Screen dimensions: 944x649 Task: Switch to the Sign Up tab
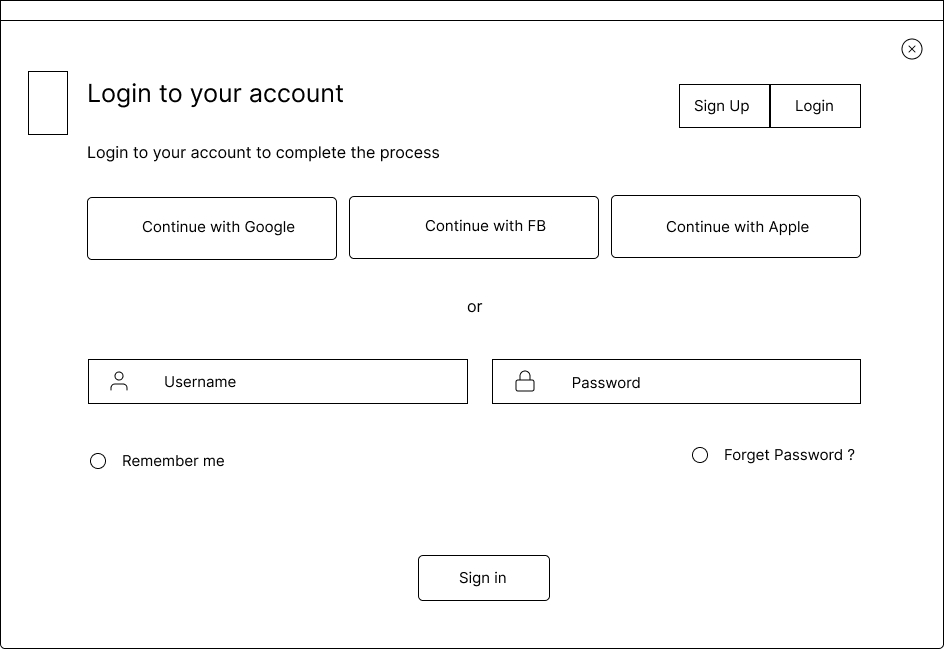724,106
